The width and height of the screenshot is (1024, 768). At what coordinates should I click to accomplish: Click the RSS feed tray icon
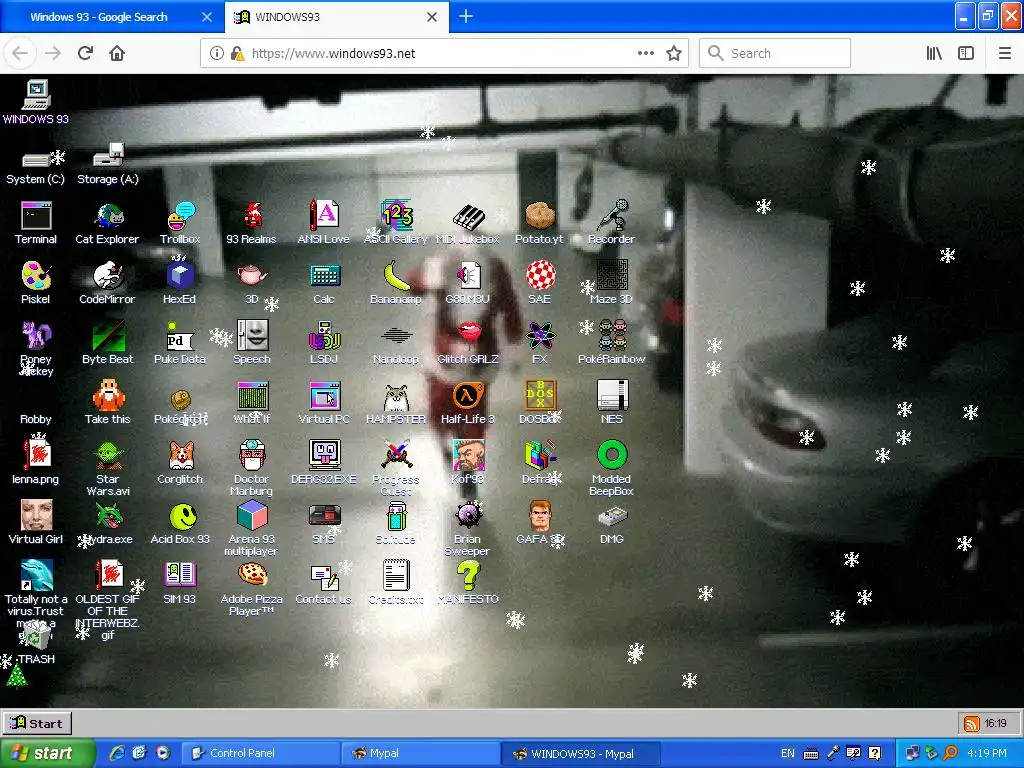tap(972, 724)
